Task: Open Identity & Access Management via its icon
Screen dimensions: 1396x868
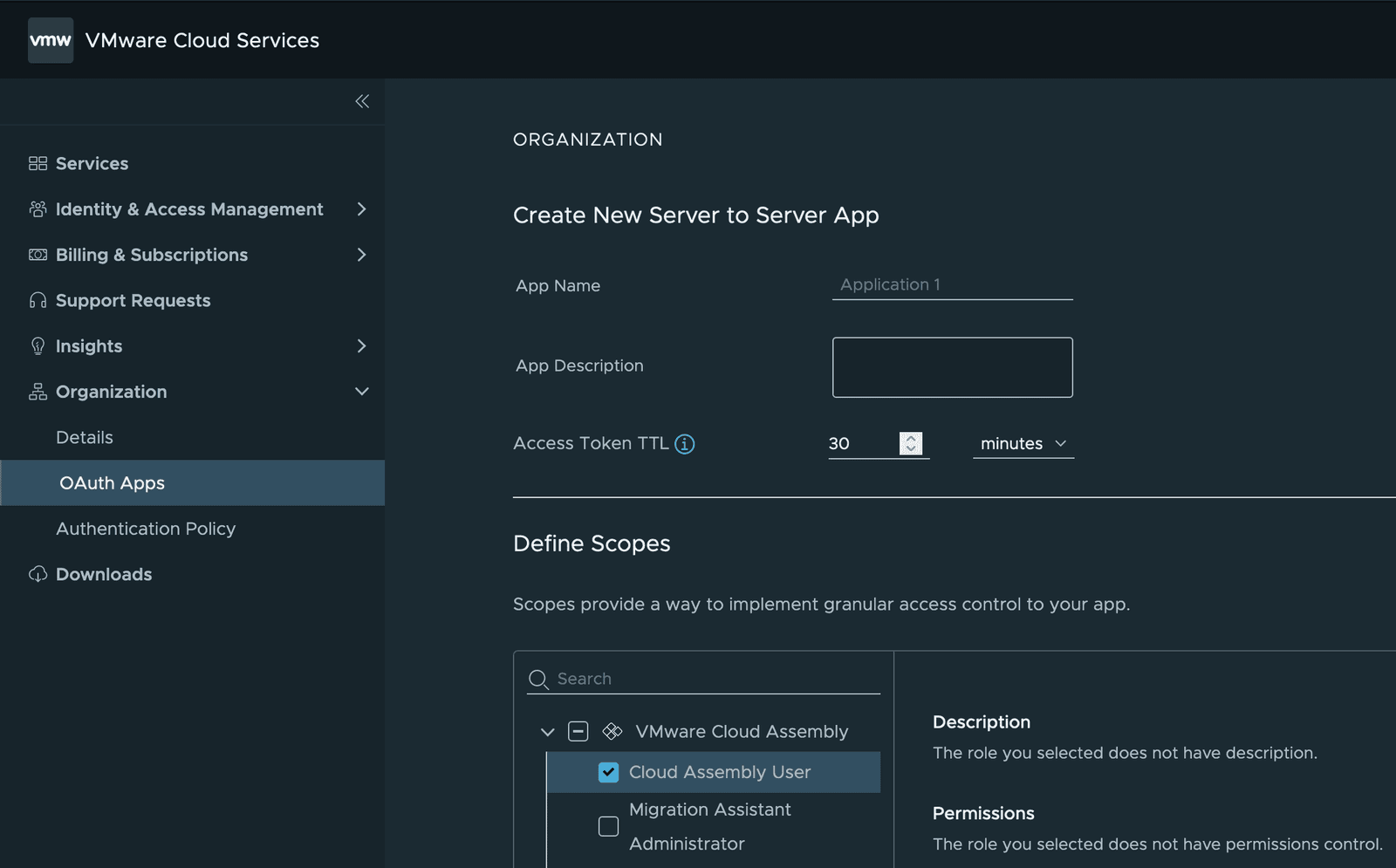Action: pyautogui.click(x=38, y=208)
